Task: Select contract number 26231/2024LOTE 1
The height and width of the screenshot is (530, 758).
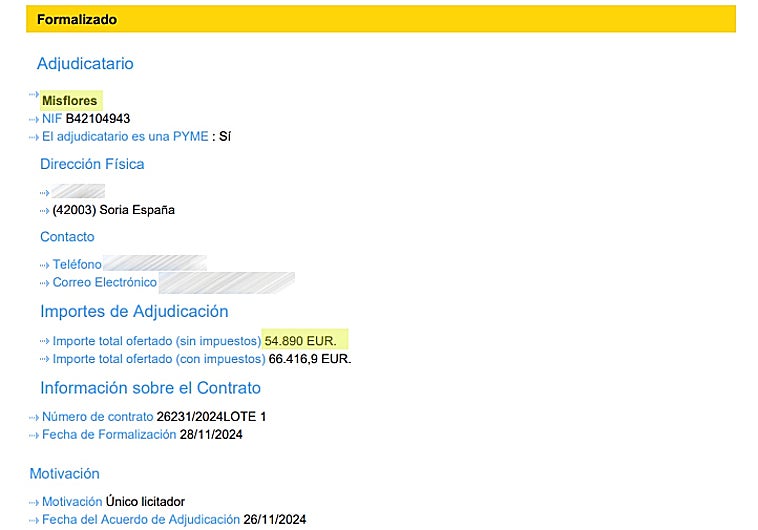Action: (211, 416)
